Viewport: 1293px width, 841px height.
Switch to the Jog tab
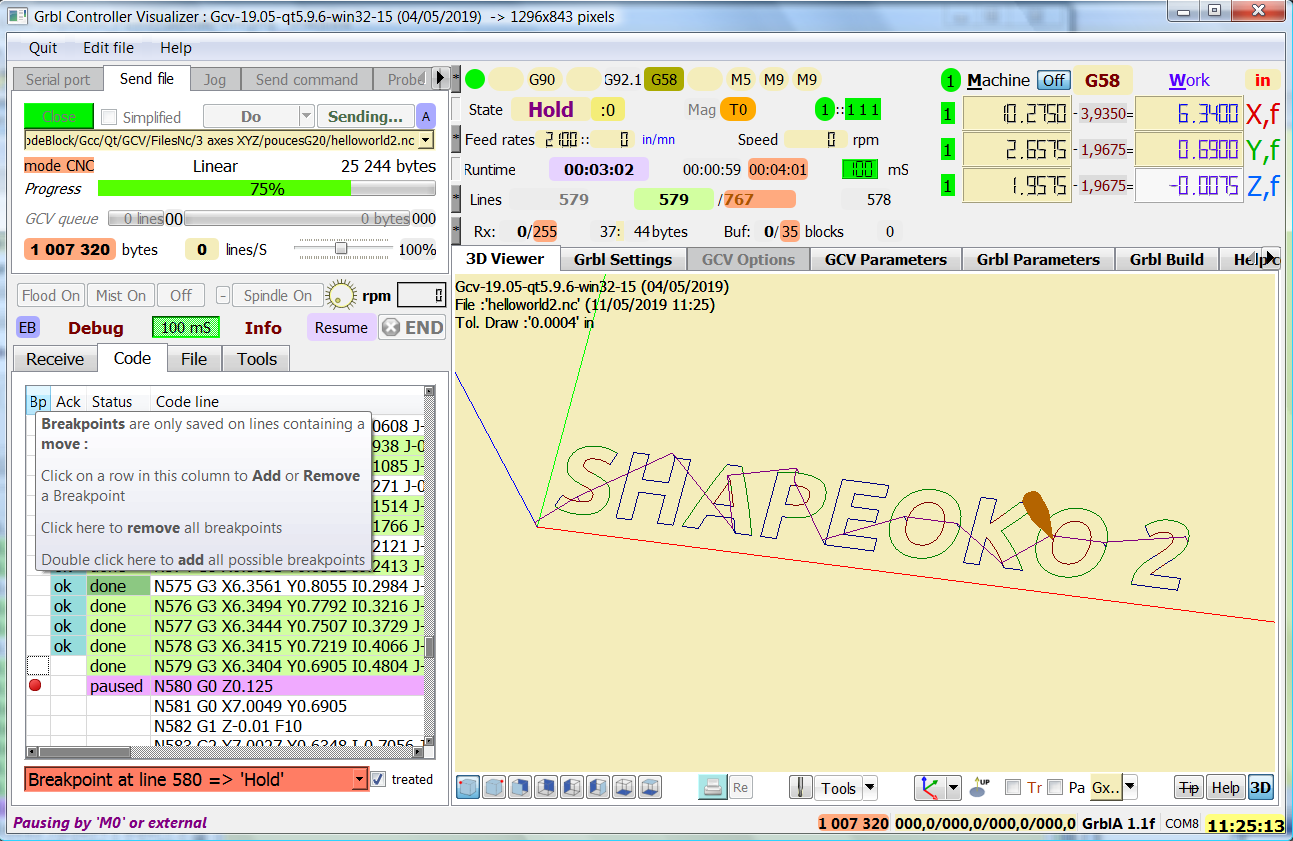pos(215,80)
